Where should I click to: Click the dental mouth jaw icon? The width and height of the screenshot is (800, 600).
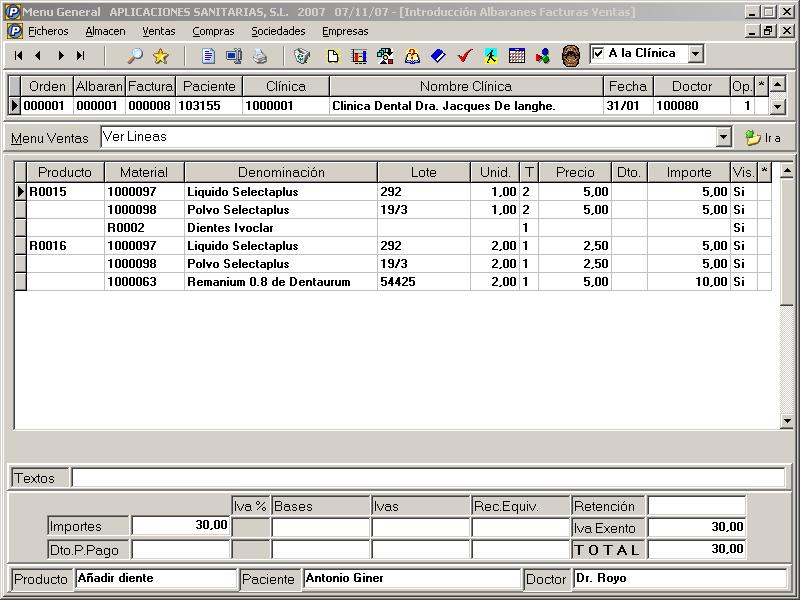[x=570, y=56]
